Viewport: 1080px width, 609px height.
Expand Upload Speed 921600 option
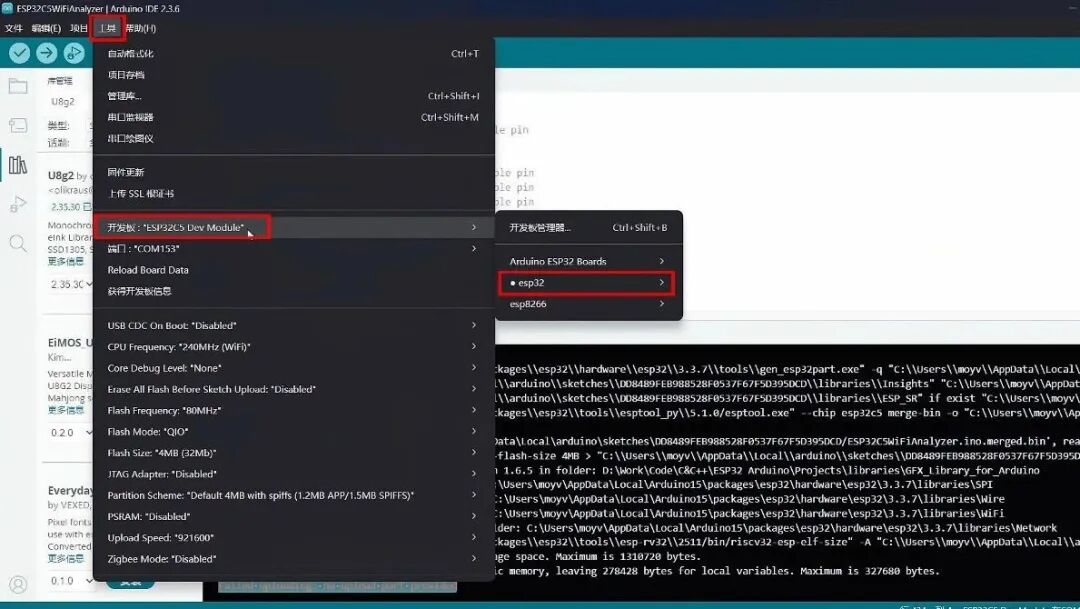[x=293, y=538]
